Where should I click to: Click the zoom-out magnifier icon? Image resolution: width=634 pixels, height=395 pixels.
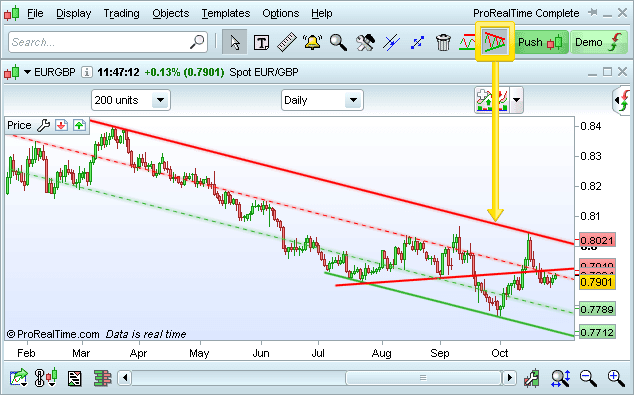[588, 378]
